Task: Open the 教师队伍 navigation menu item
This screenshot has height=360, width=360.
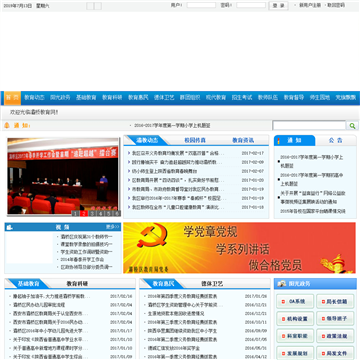Action: click(268, 98)
